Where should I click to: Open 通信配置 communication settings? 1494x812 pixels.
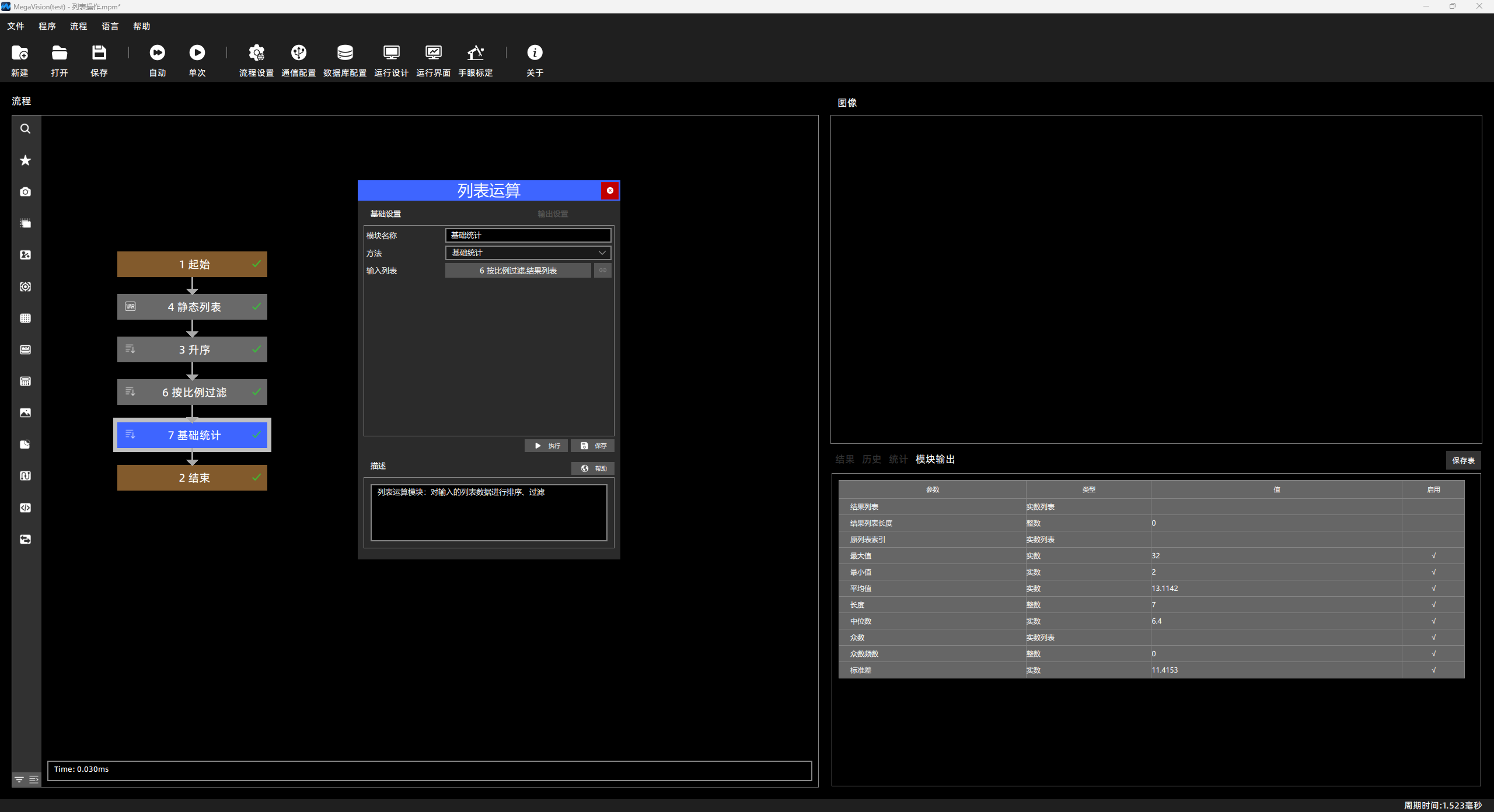point(299,53)
